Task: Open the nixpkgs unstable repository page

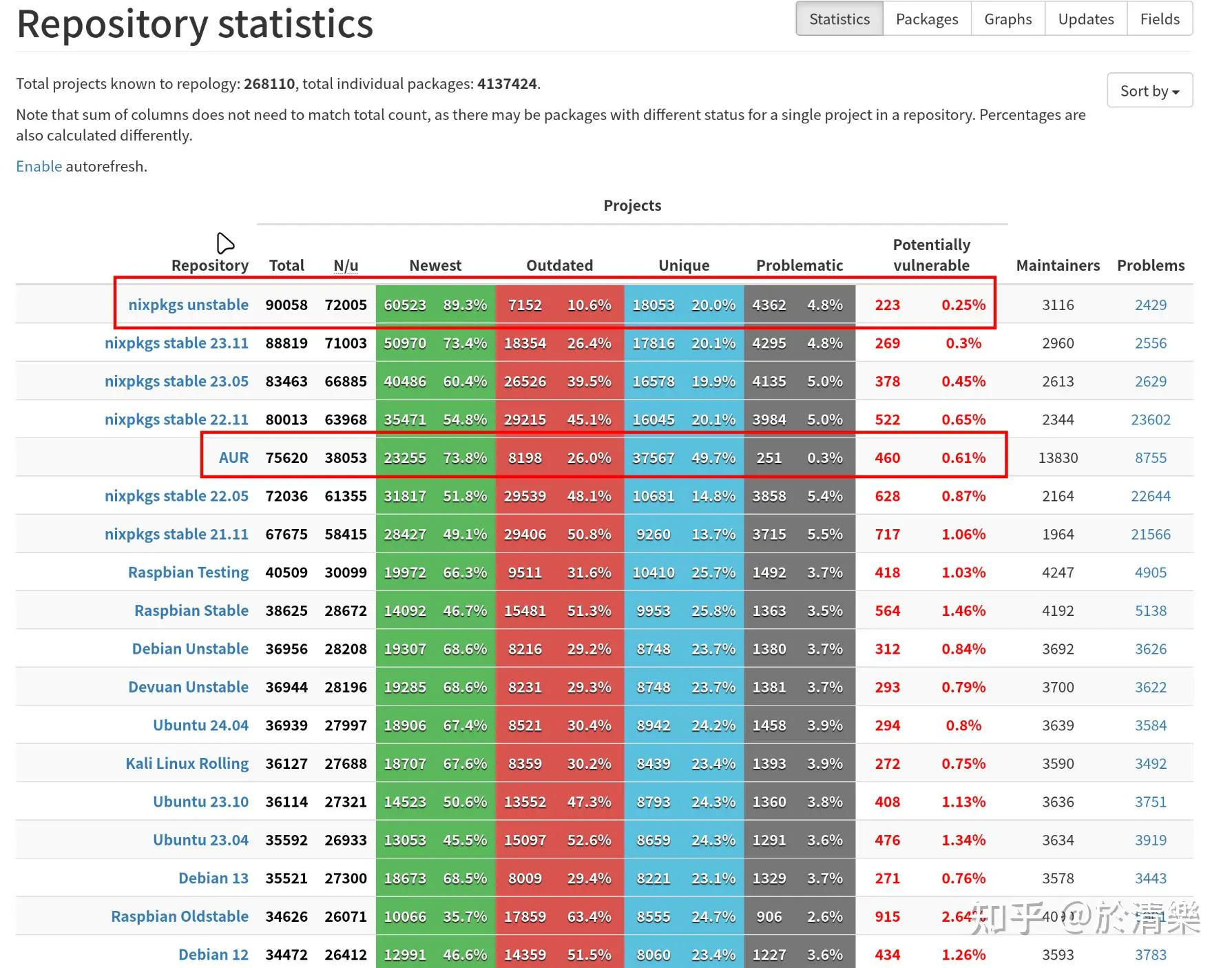Action: (187, 305)
